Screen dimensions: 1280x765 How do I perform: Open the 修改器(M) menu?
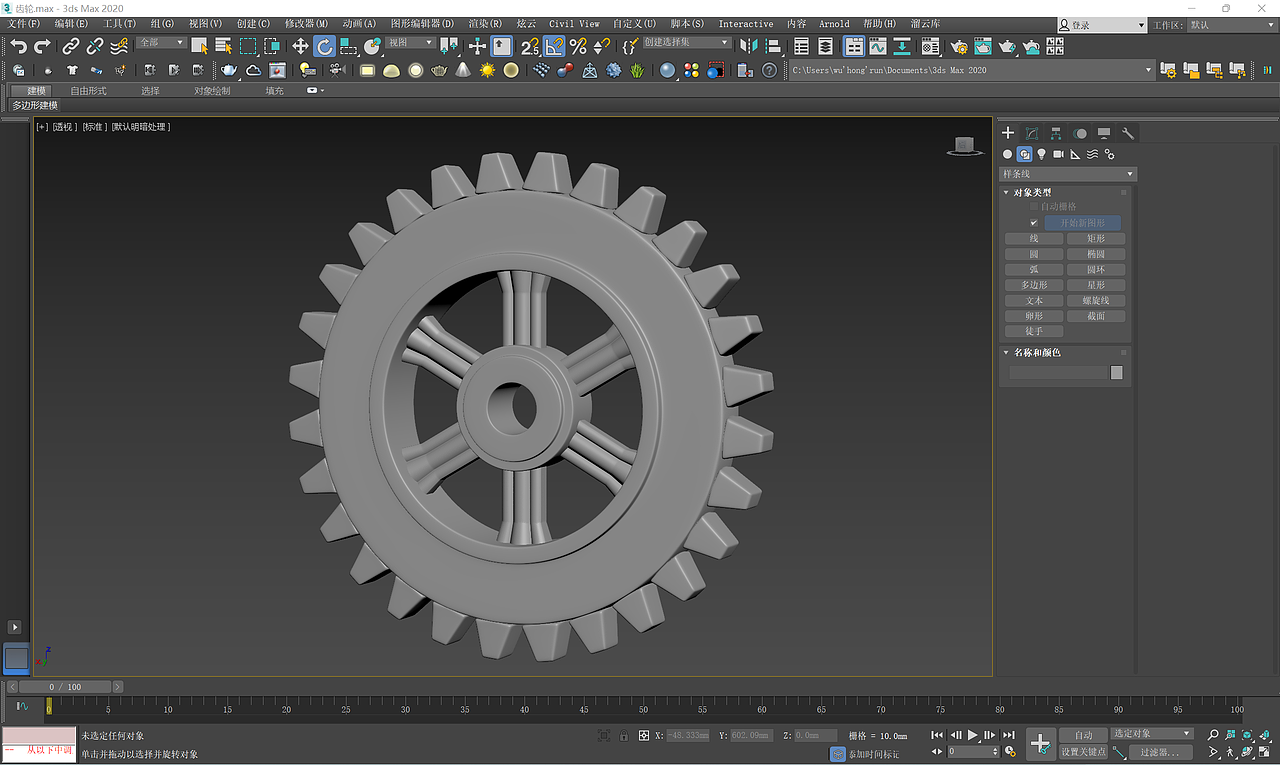click(x=306, y=24)
